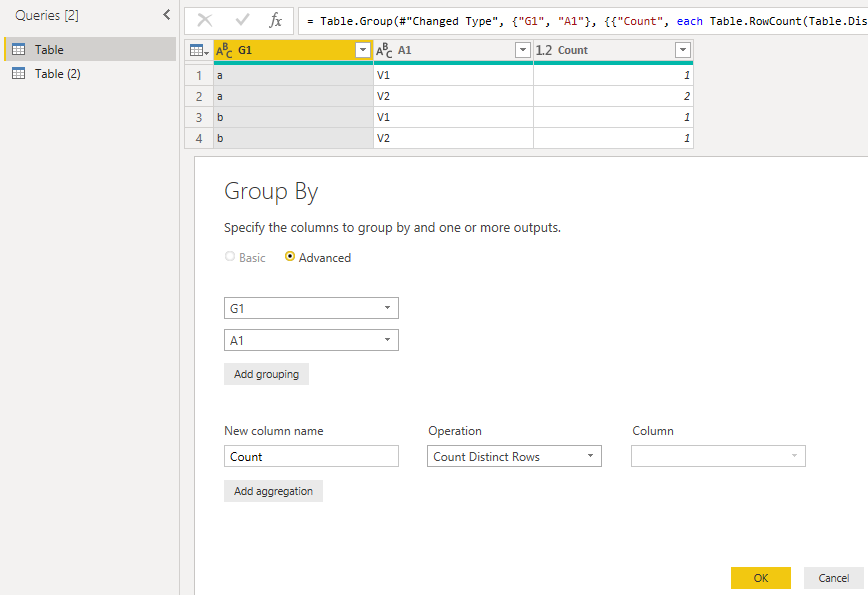Viewport: 868px width, 595px height.
Task: Select row number 2 in the grid
Action: click(x=199, y=96)
